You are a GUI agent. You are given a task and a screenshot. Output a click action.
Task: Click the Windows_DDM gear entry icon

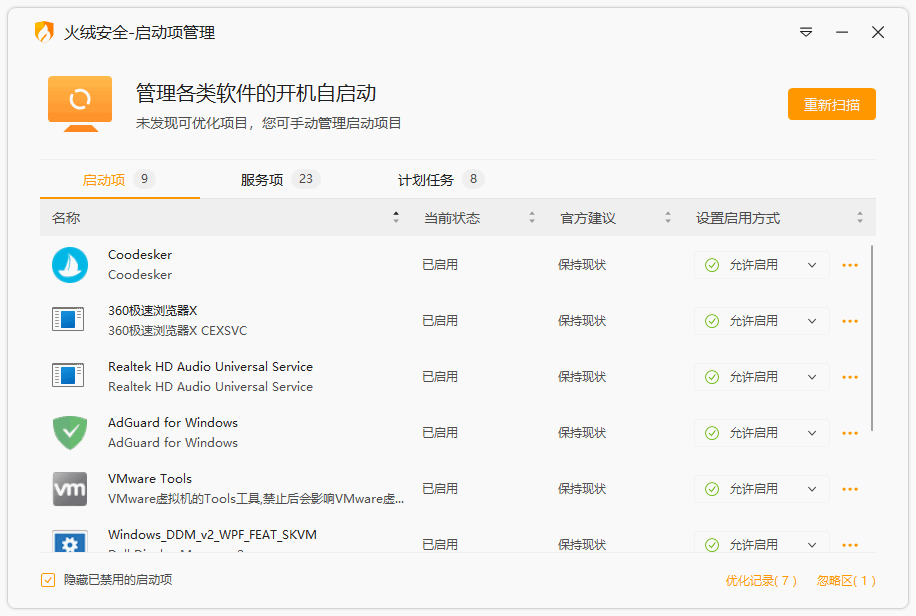pyautogui.click(x=69, y=542)
